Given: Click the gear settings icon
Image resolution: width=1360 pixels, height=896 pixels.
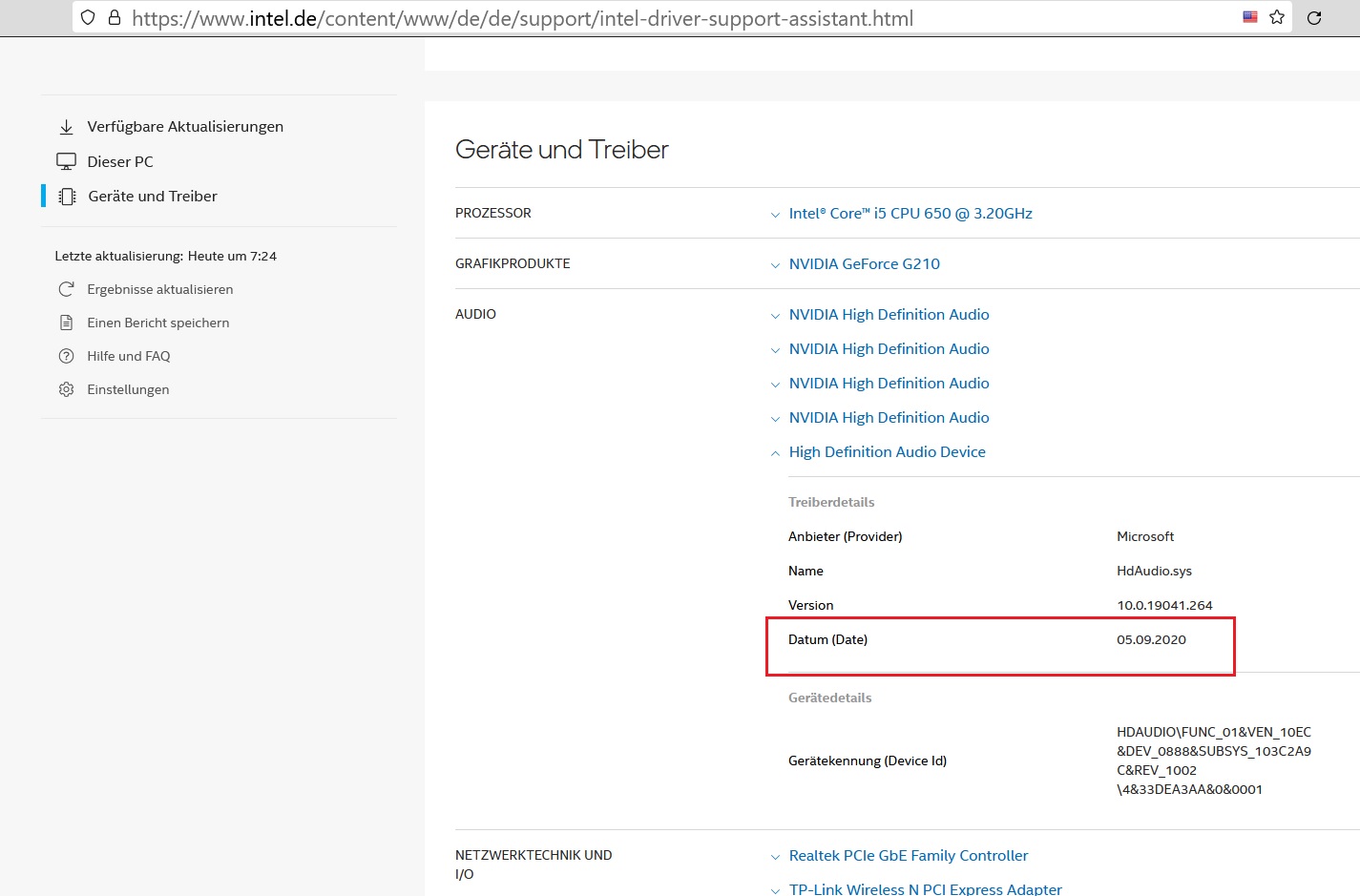Looking at the screenshot, I should [66, 389].
